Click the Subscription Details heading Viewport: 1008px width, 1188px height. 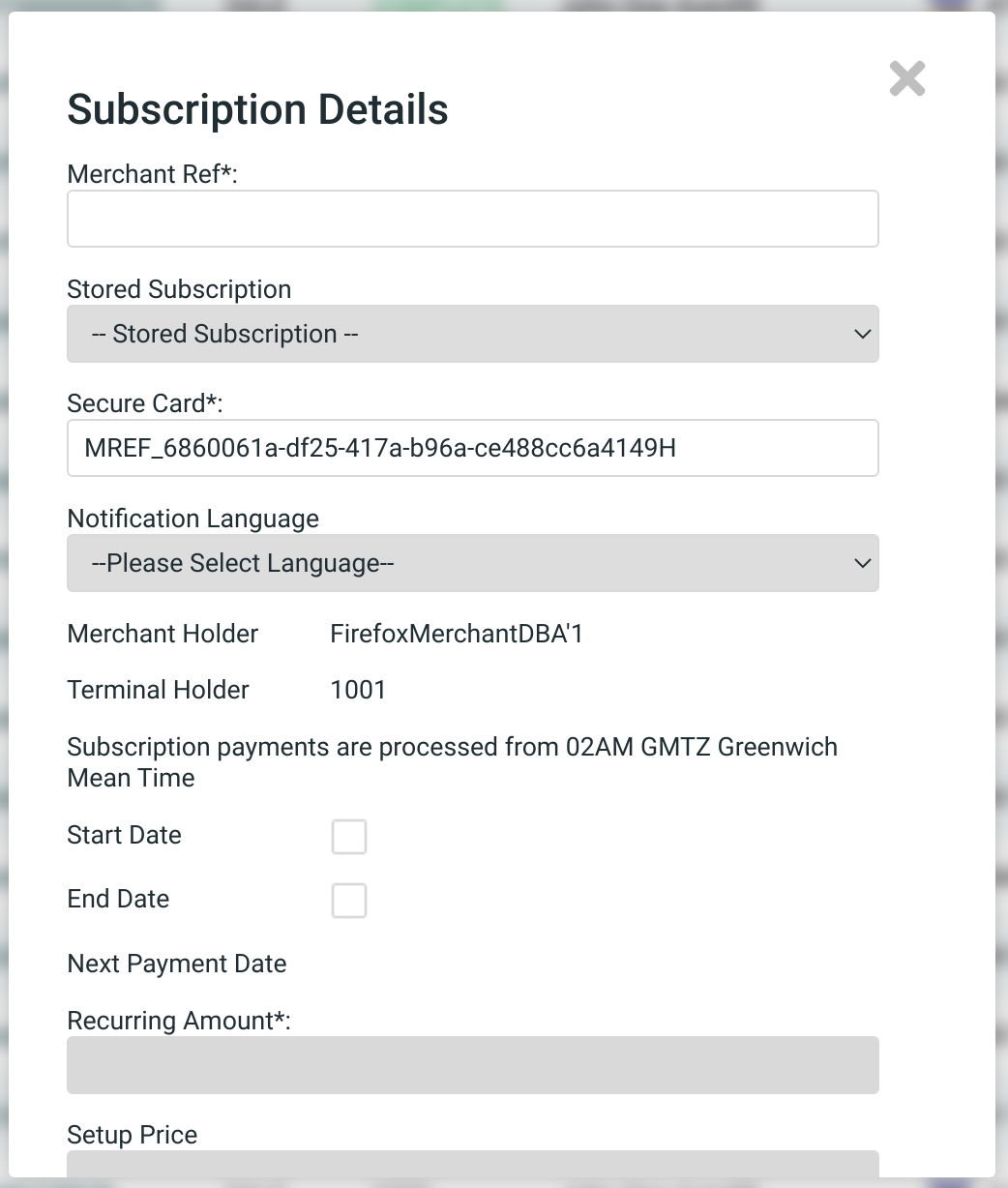(257, 109)
